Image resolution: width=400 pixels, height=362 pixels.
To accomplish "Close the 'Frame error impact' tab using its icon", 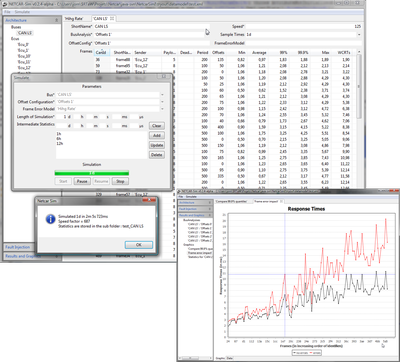I will click(281, 201).
